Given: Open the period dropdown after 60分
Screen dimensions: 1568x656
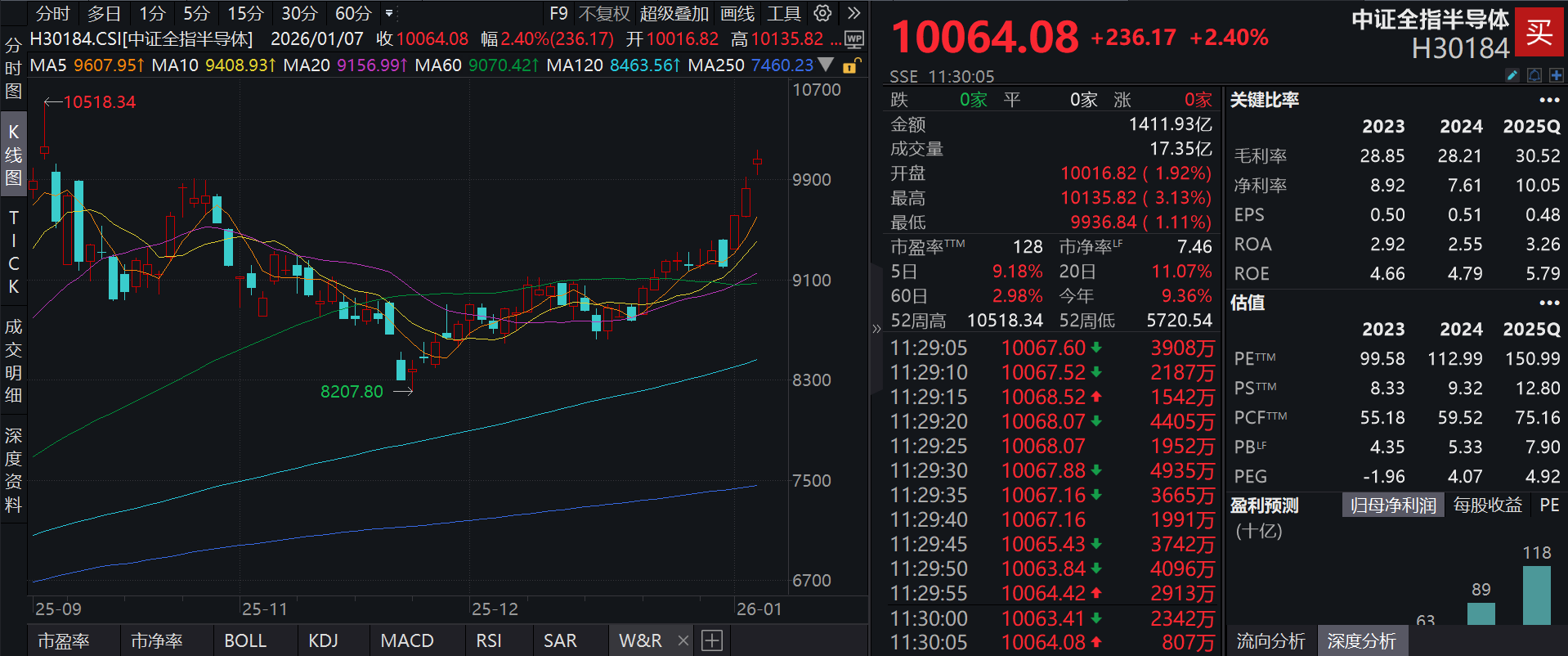Looking at the screenshot, I should pyautogui.click(x=389, y=14).
